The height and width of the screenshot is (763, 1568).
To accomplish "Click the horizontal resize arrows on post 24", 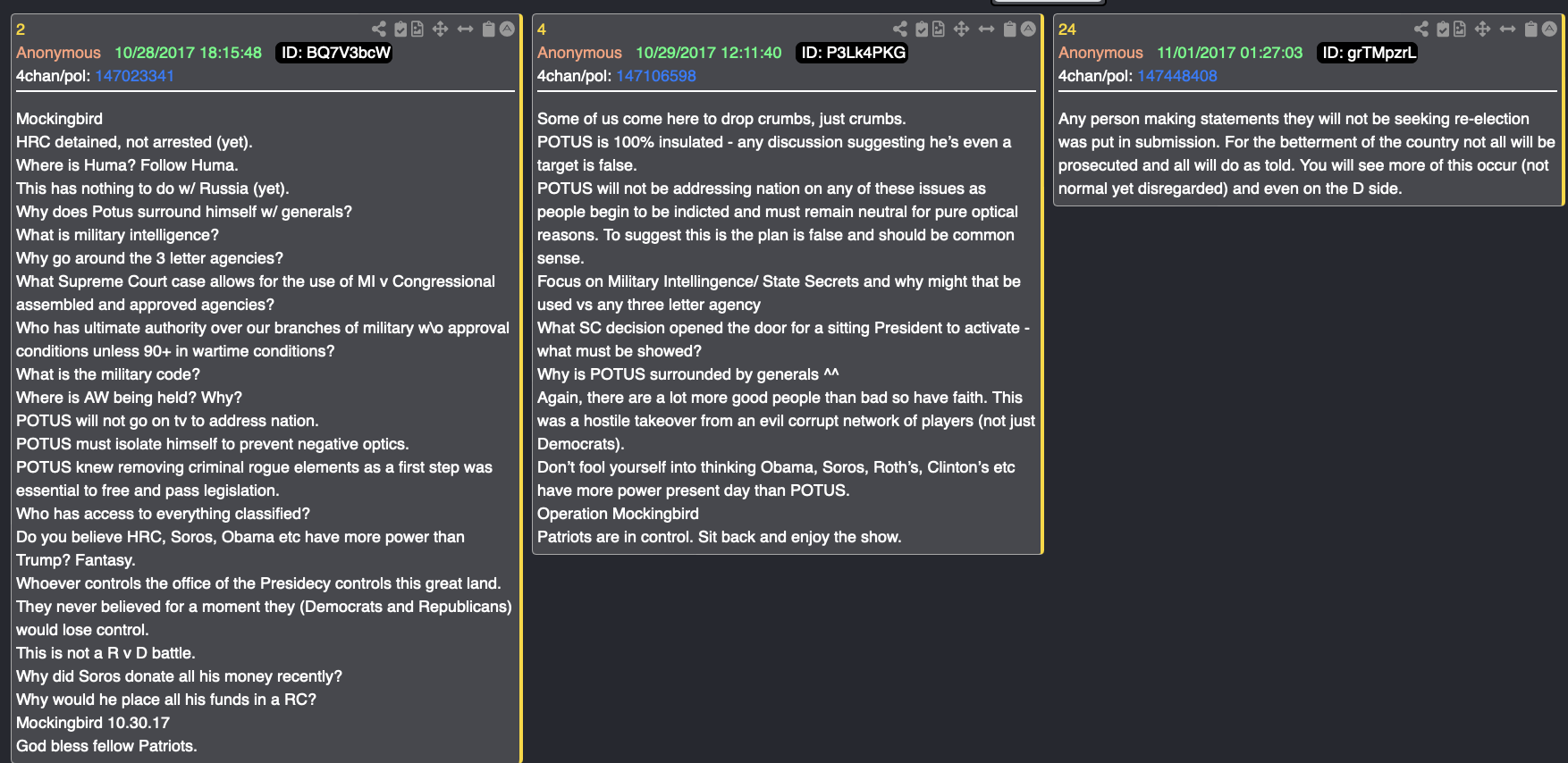I will pos(1507,29).
